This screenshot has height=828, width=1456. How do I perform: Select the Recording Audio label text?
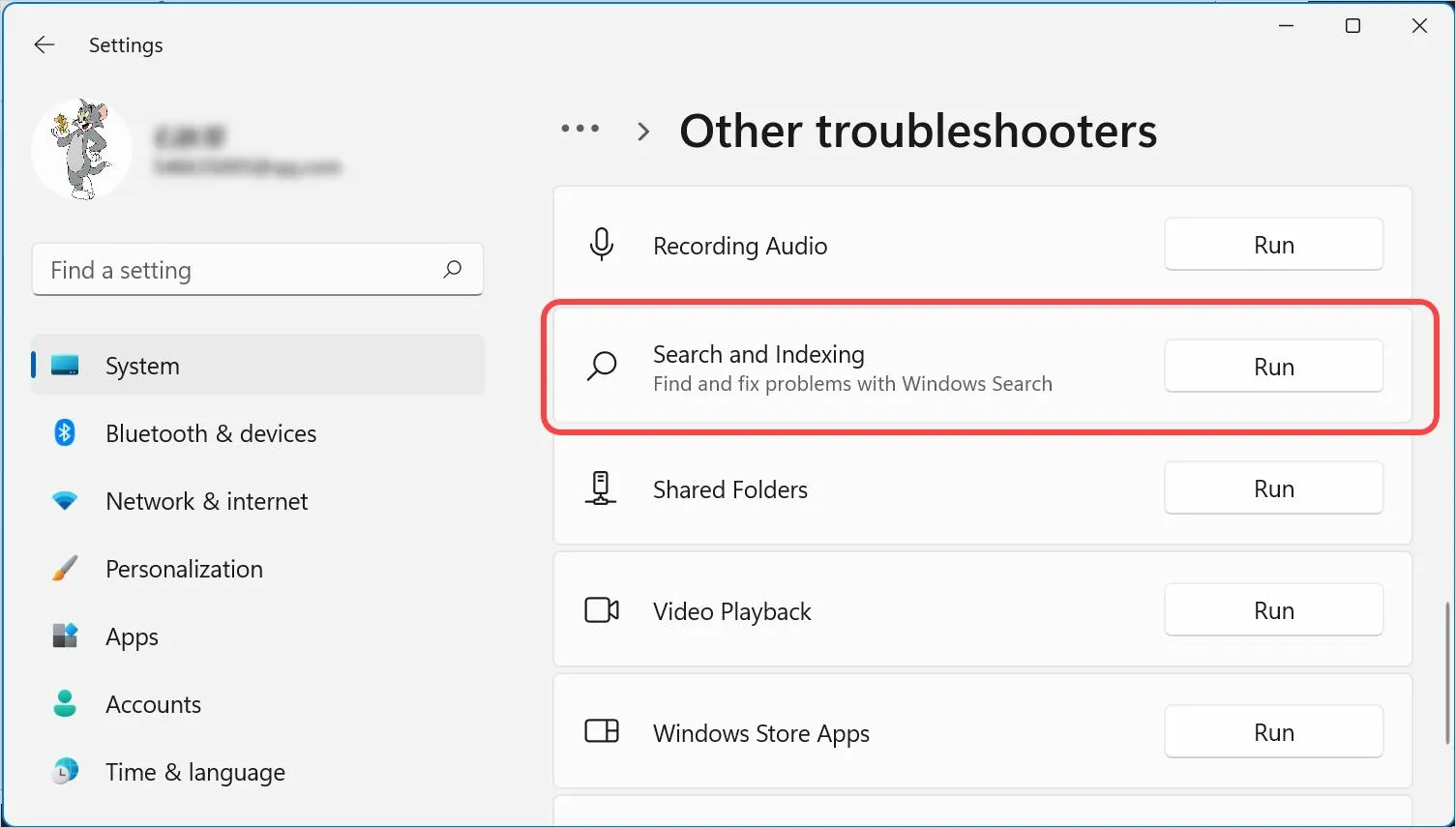[740, 246]
